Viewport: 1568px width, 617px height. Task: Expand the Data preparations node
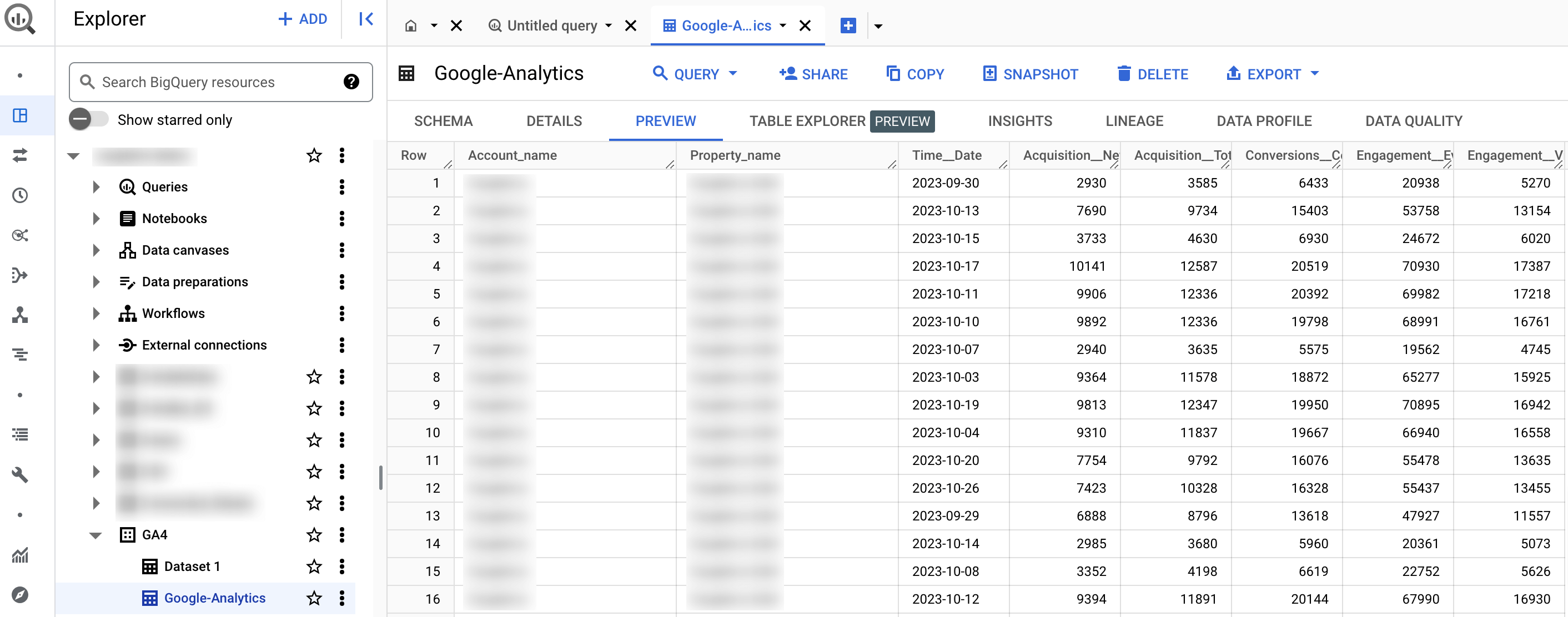coord(96,282)
